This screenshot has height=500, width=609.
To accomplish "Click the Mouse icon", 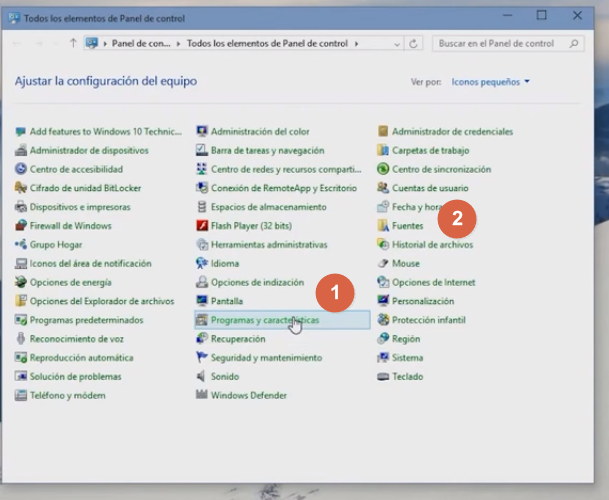I will [383, 263].
